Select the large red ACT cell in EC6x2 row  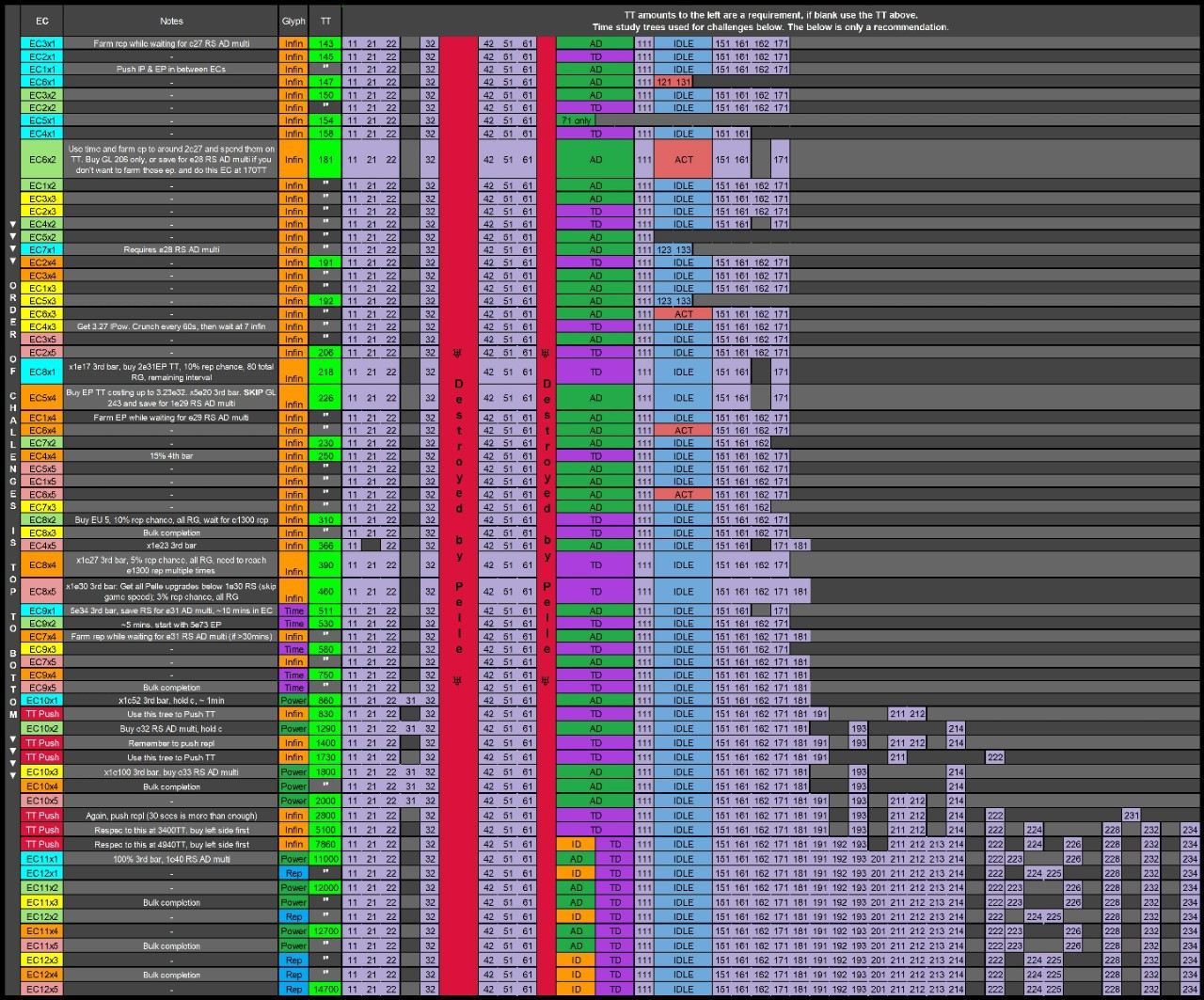[x=683, y=160]
